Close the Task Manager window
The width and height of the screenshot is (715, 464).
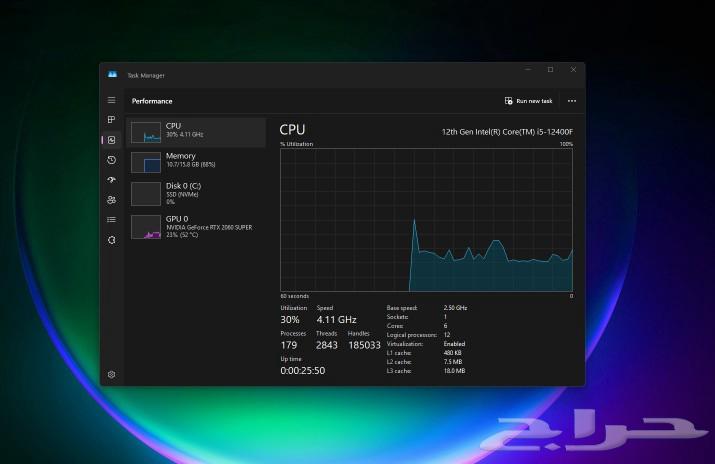(573, 70)
